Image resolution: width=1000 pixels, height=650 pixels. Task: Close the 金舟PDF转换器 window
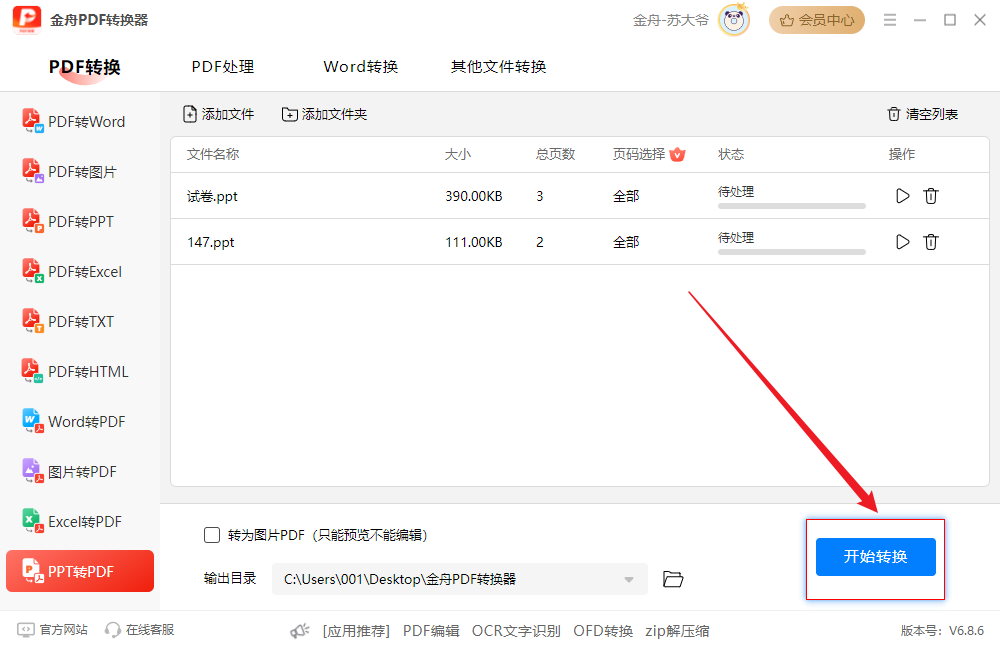point(980,20)
